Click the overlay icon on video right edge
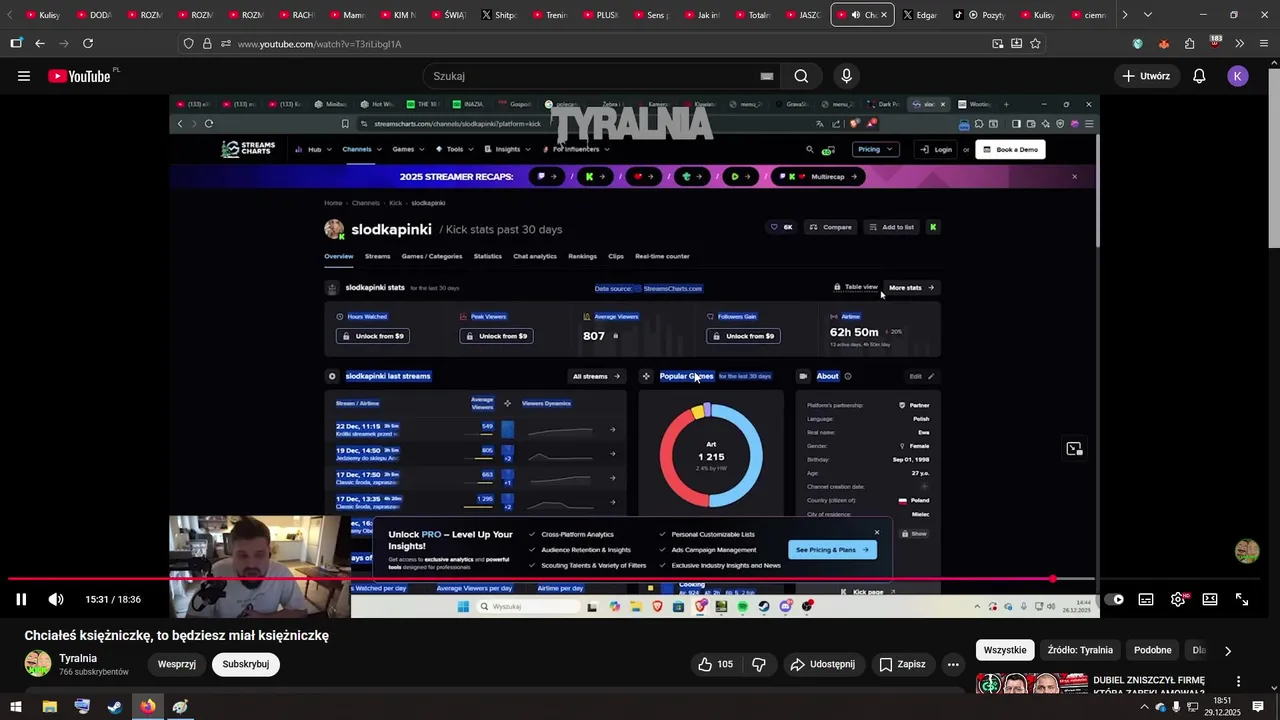 coord(1074,449)
